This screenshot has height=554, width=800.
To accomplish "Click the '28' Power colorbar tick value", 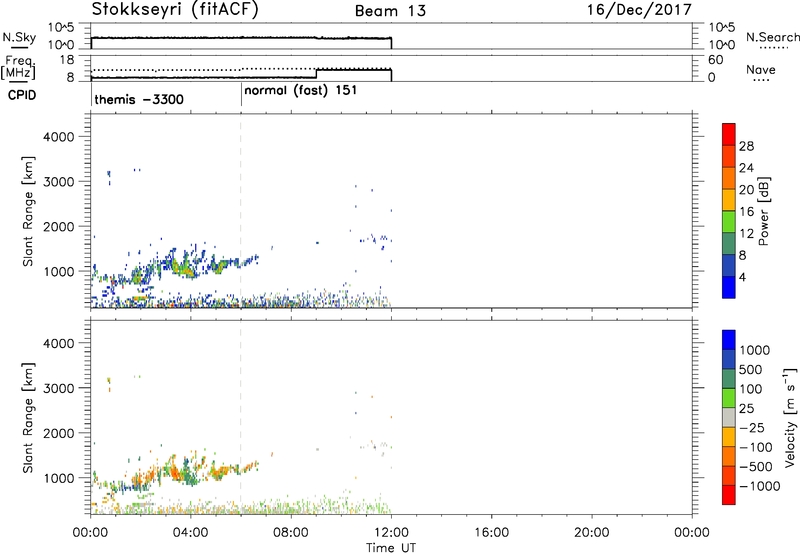I will (746, 146).
